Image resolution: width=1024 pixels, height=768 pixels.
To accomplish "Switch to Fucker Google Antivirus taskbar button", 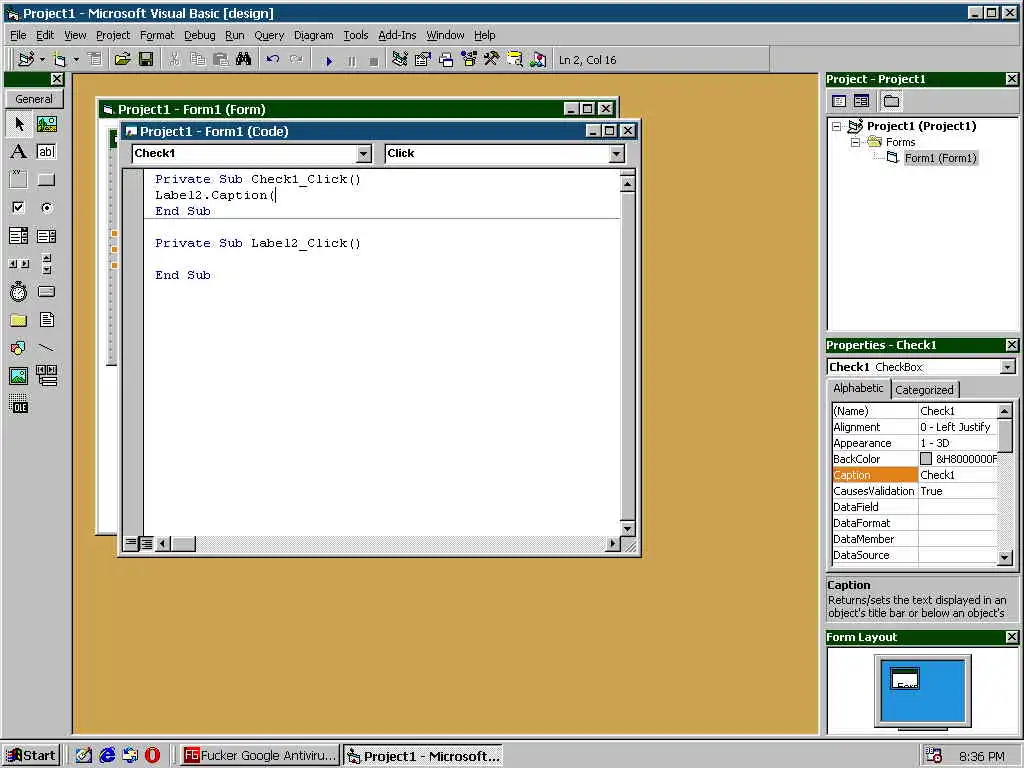I will click(260, 756).
